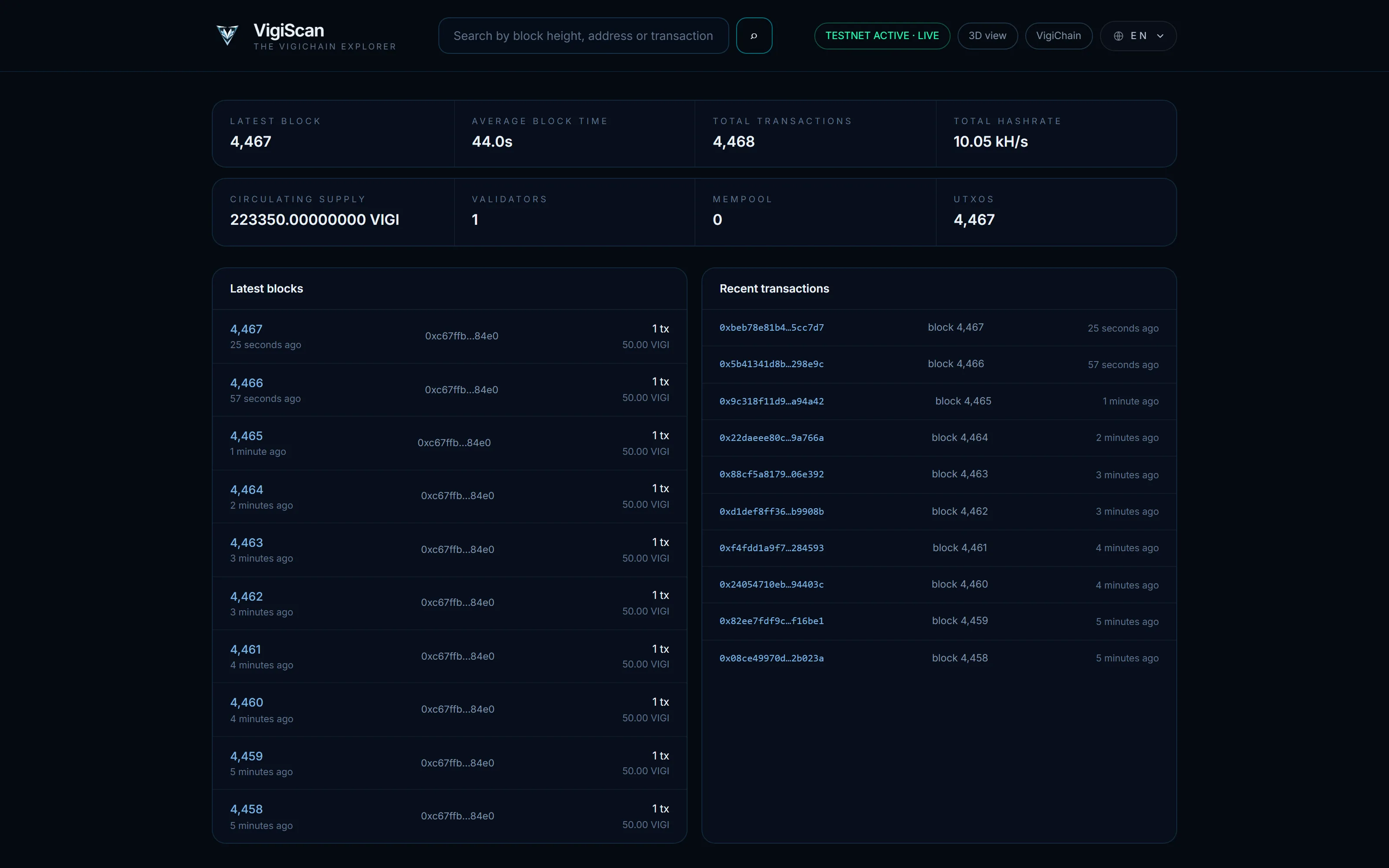Click '1 minute ago' in Recent transactions
The image size is (1389, 868).
(1130, 401)
